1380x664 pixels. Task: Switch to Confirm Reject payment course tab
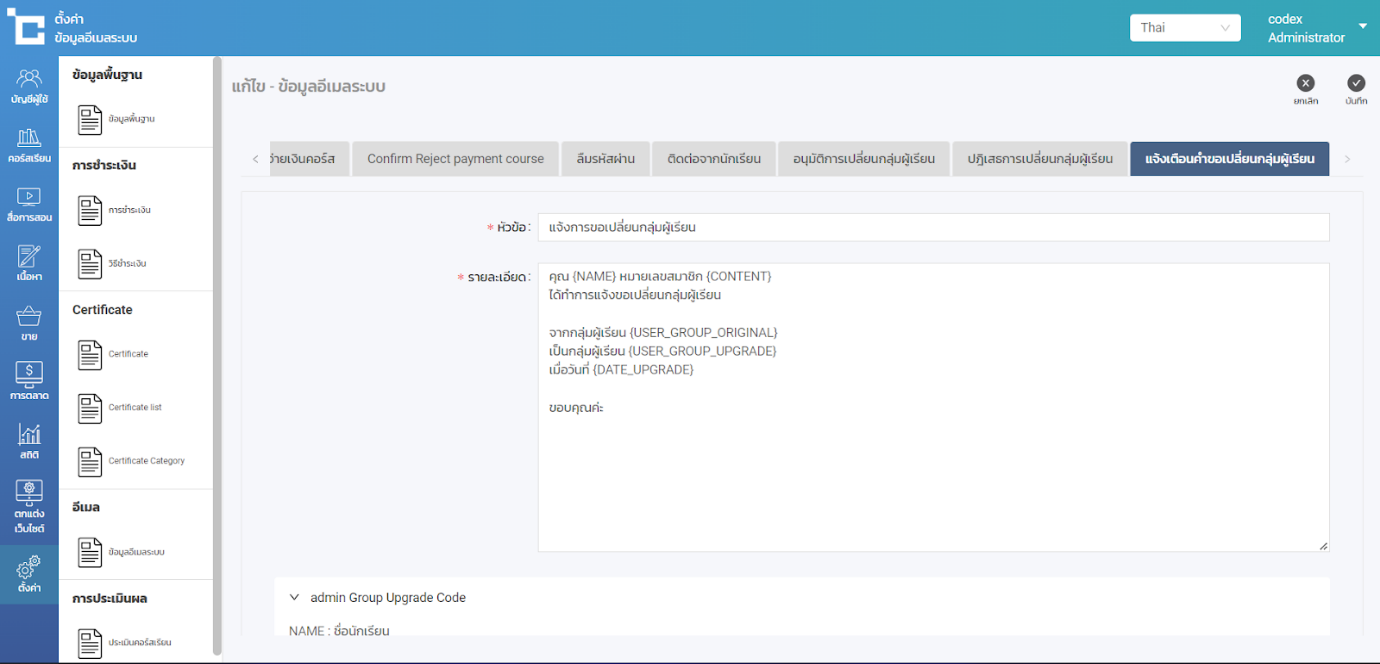tap(455, 159)
